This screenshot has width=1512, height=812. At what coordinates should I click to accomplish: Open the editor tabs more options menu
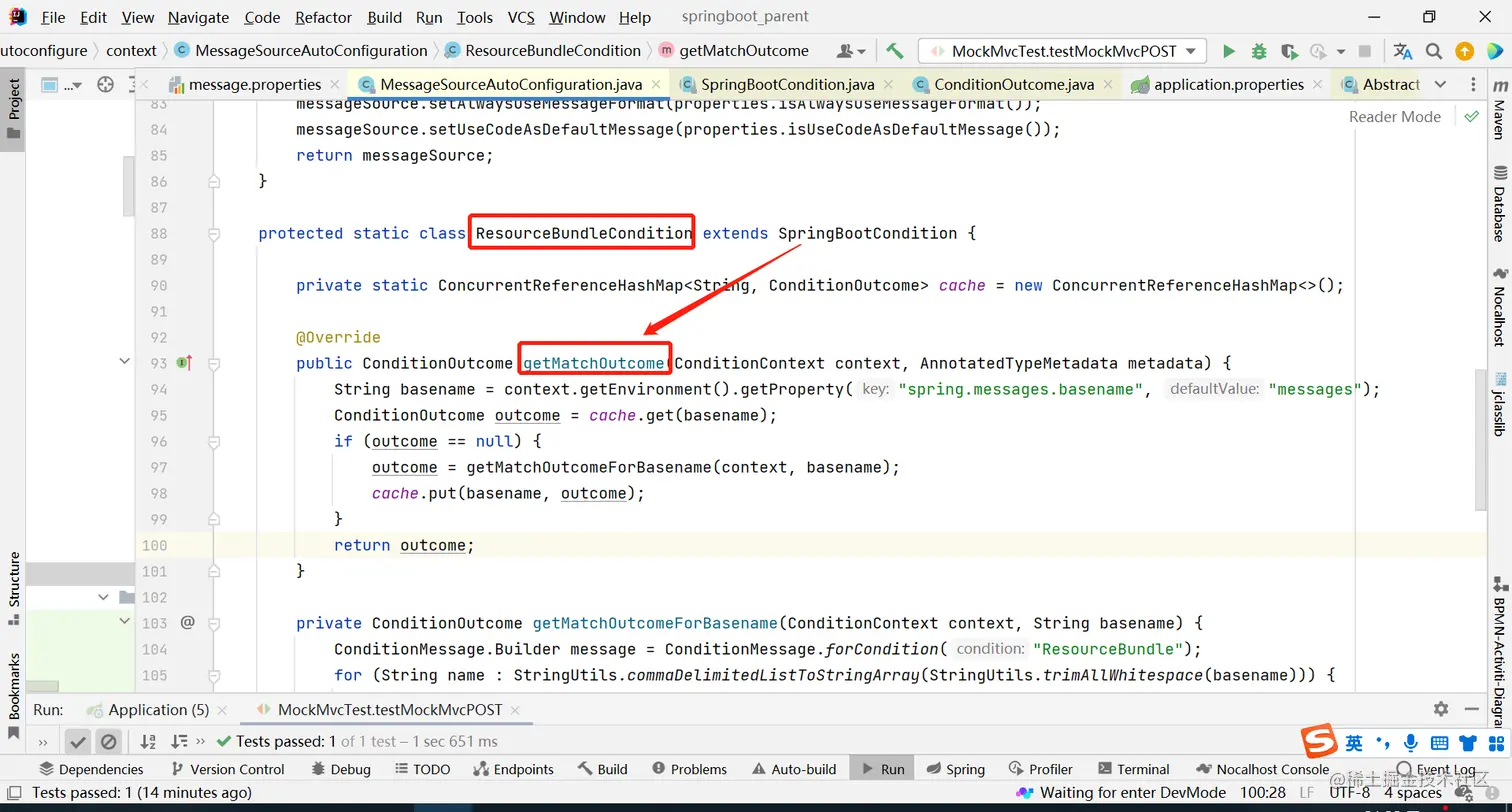(1473, 85)
